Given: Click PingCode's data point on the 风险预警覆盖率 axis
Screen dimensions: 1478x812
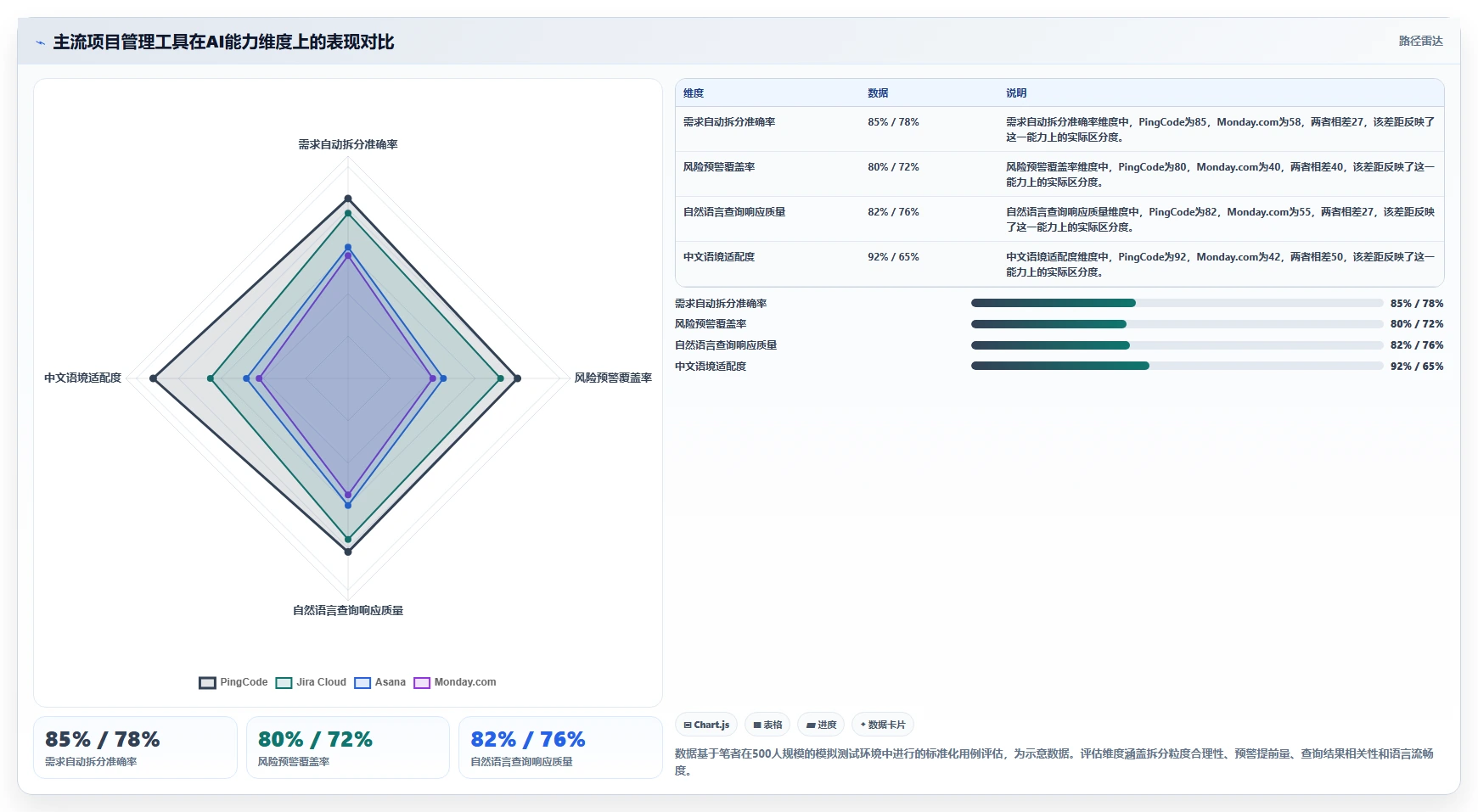Looking at the screenshot, I should click(x=517, y=378).
